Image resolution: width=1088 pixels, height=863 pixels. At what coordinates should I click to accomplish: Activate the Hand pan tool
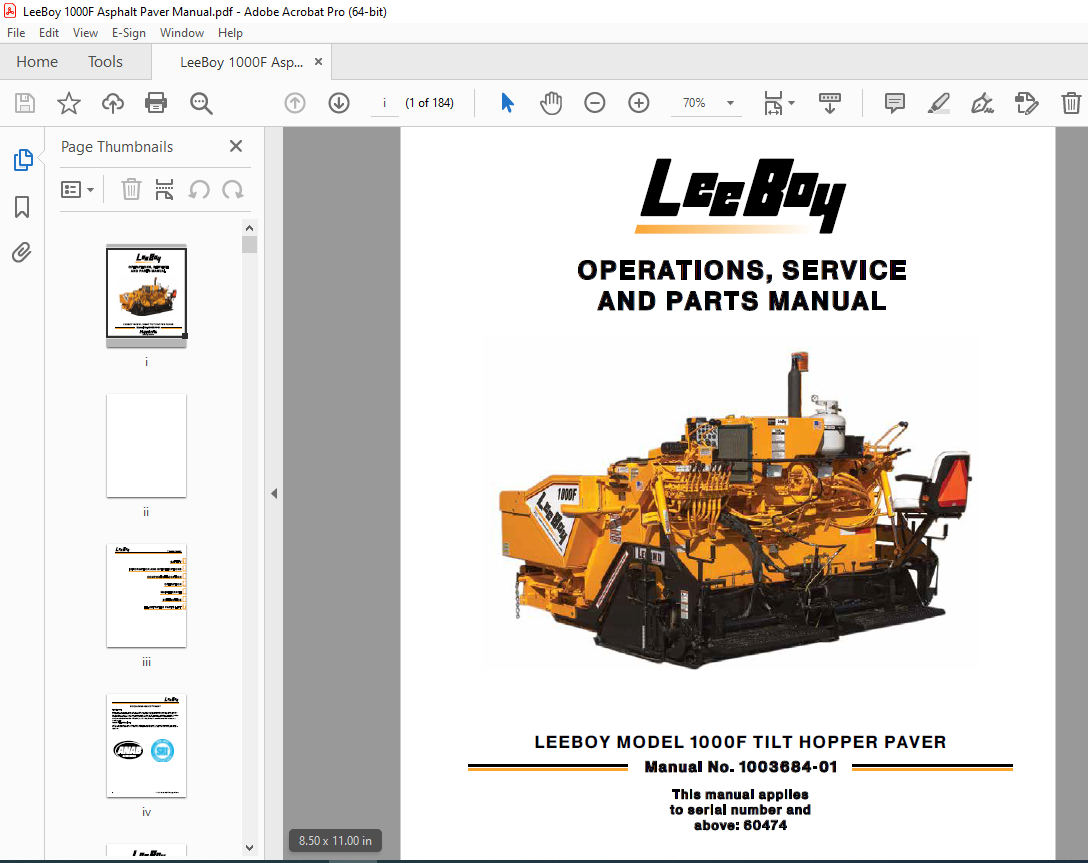(551, 103)
